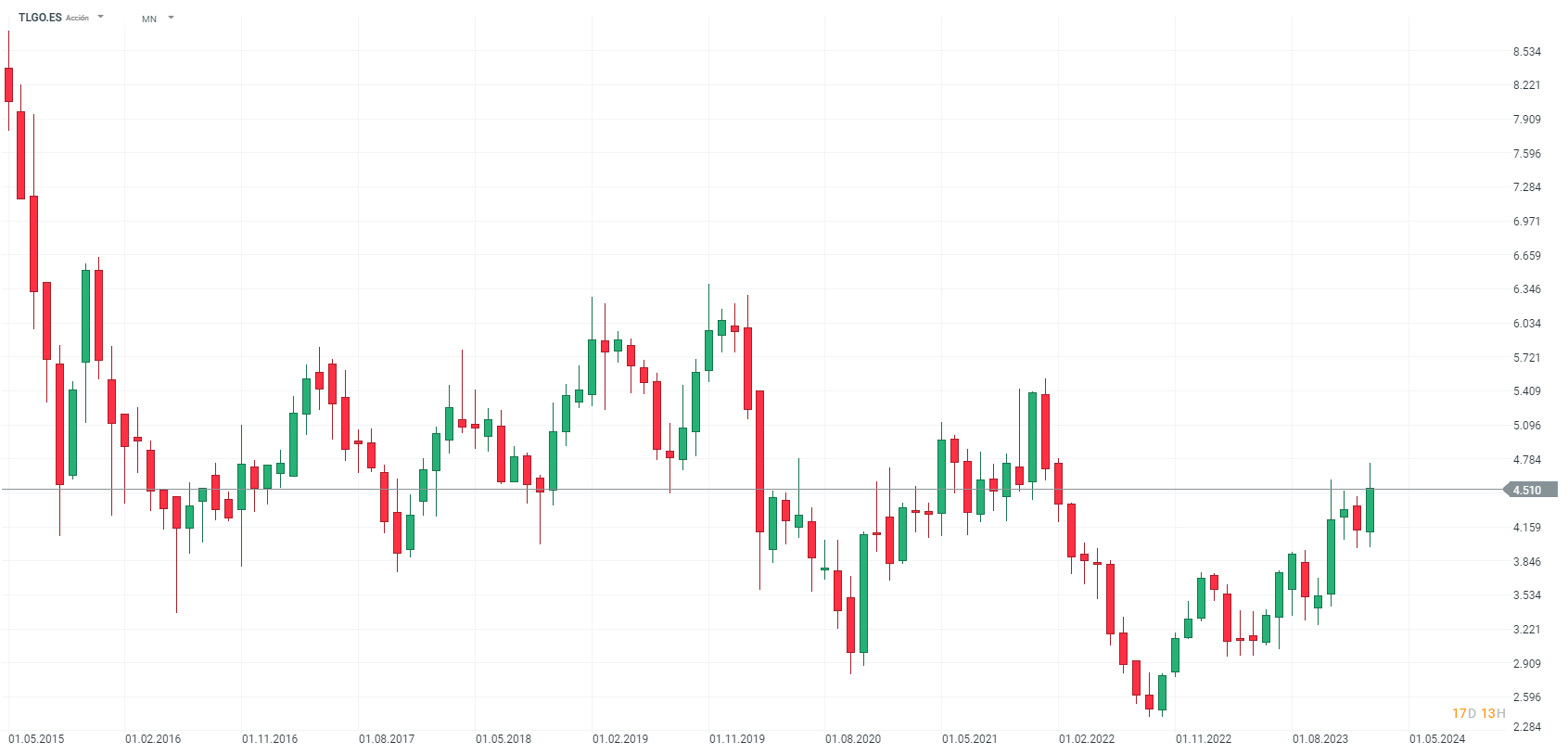Click the 17D 13H candle countdown timer
This screenshot has width=1568, height=754.
tap(1478, 713)
